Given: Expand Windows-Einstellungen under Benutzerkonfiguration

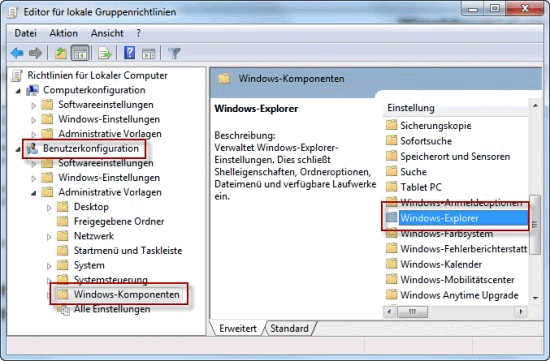Looking at the screenshot, I should click(x=34, y=178).
